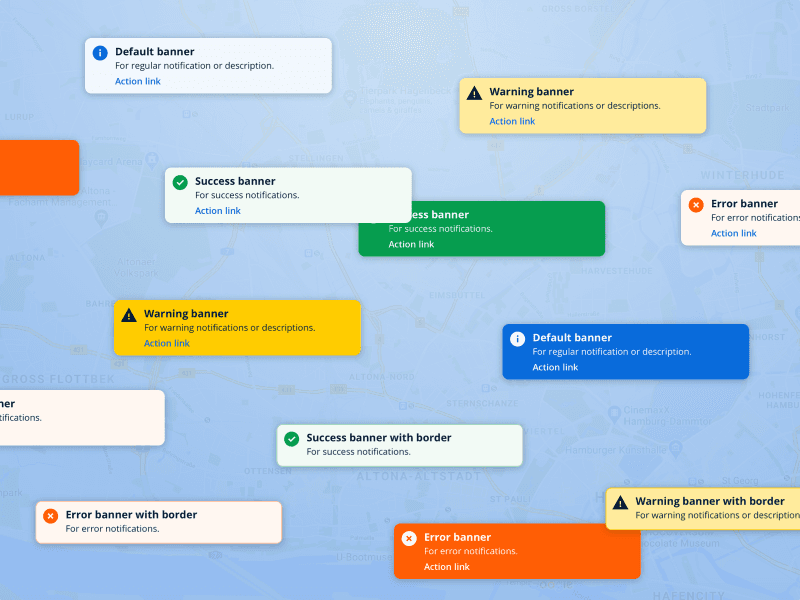800x600 pixels.
Task: Click 'For success notifications.' in the green banner
Action: click(x=440, y=229)
